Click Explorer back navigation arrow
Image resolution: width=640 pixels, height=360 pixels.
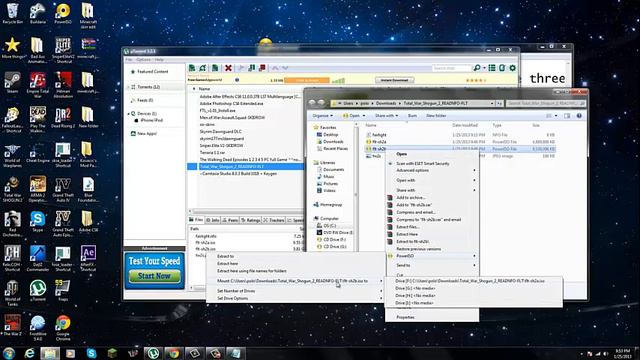click(x=312, y=103)
